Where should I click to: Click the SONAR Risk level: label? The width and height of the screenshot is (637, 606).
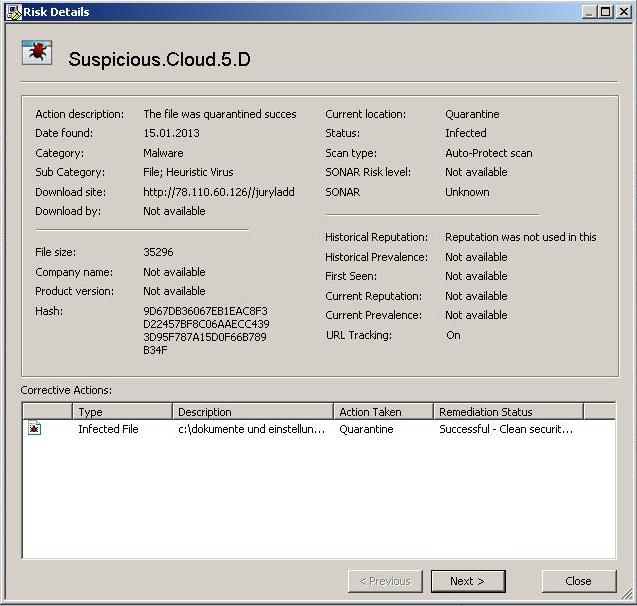coord(368,172)
